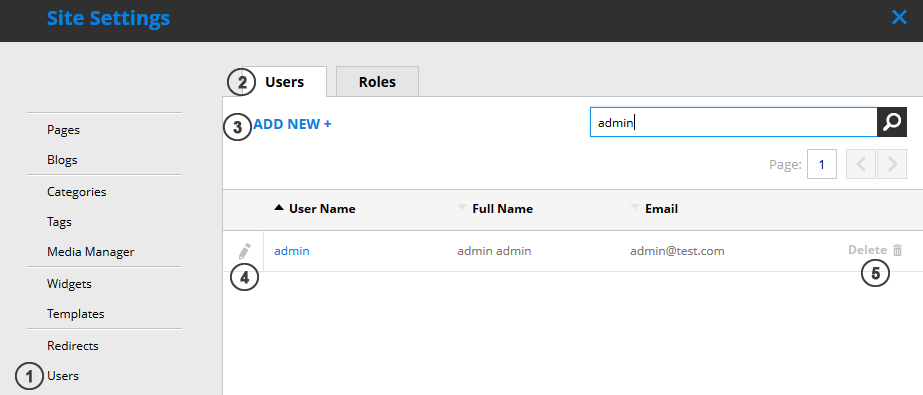Open Tags in sidebar

(59, 222)
